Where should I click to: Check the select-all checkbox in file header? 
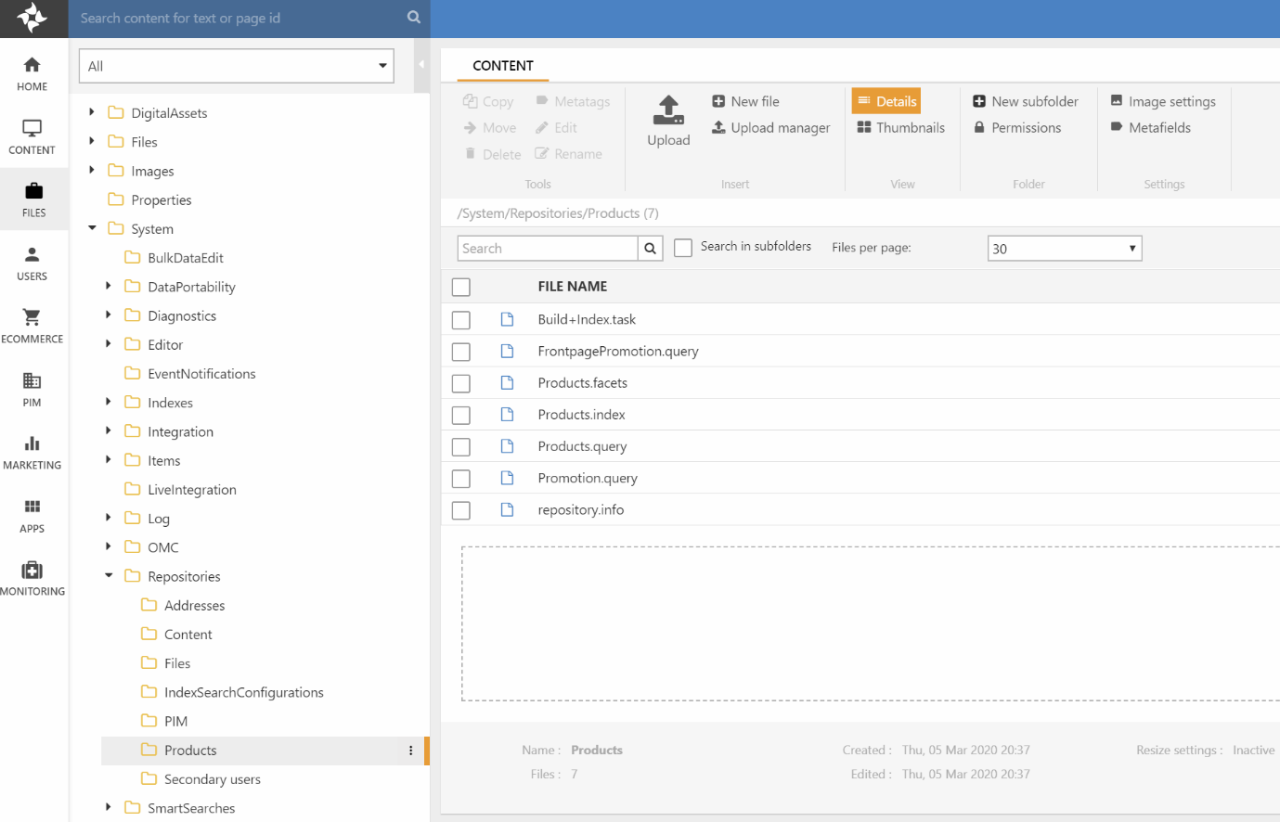pyautogui.click(x=461, y=287)
